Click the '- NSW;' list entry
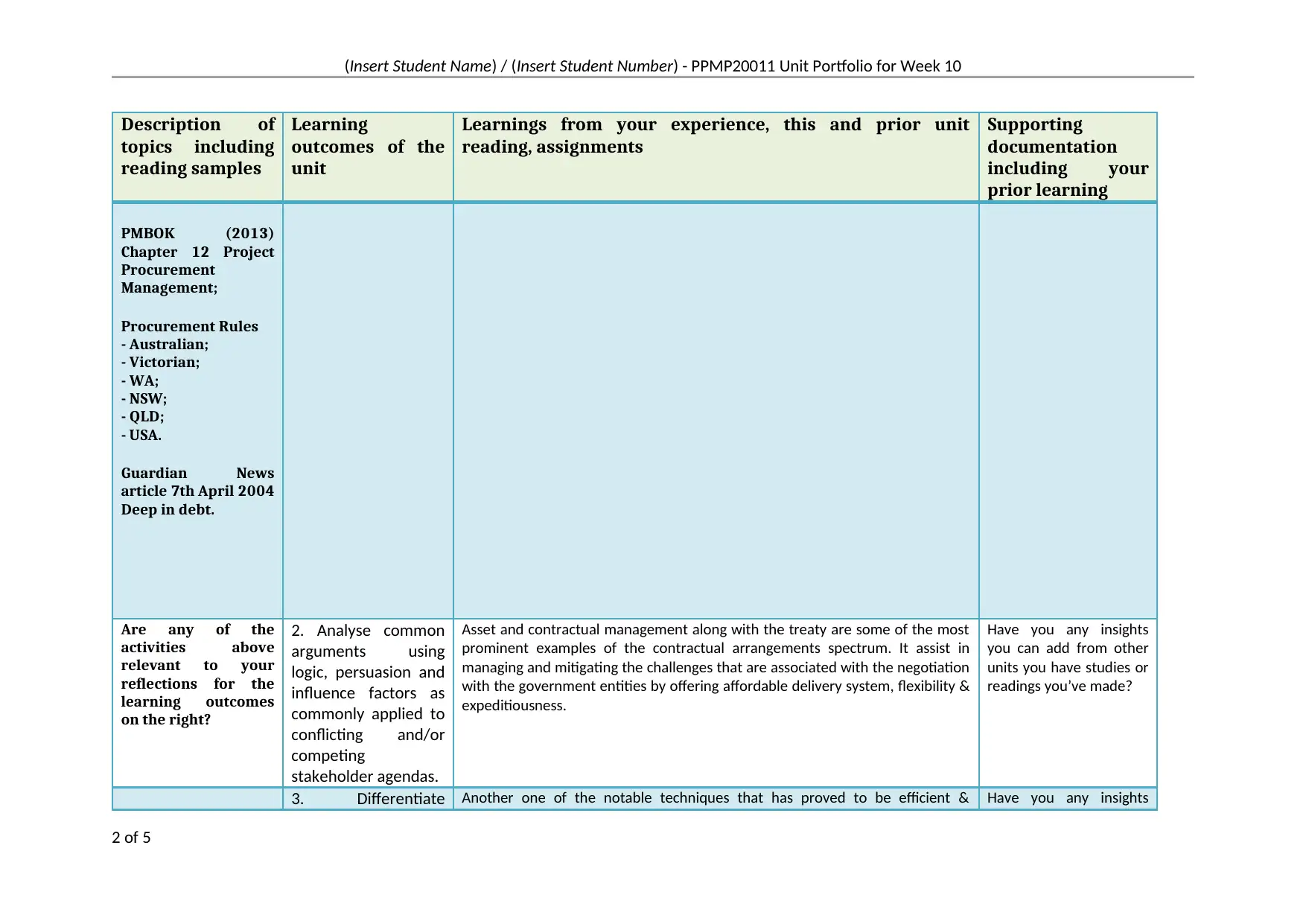This screenshot has width=1306, height=924. (x=144, y=398)
